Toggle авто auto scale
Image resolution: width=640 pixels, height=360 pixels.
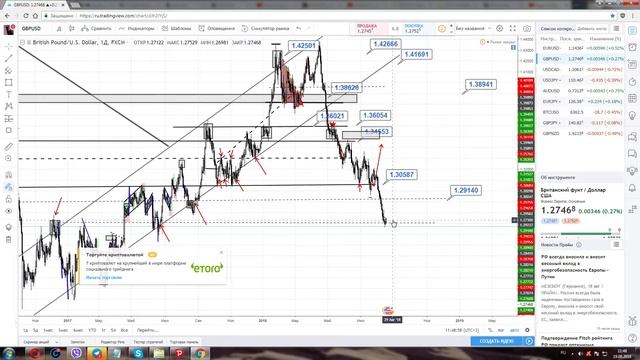514,330
